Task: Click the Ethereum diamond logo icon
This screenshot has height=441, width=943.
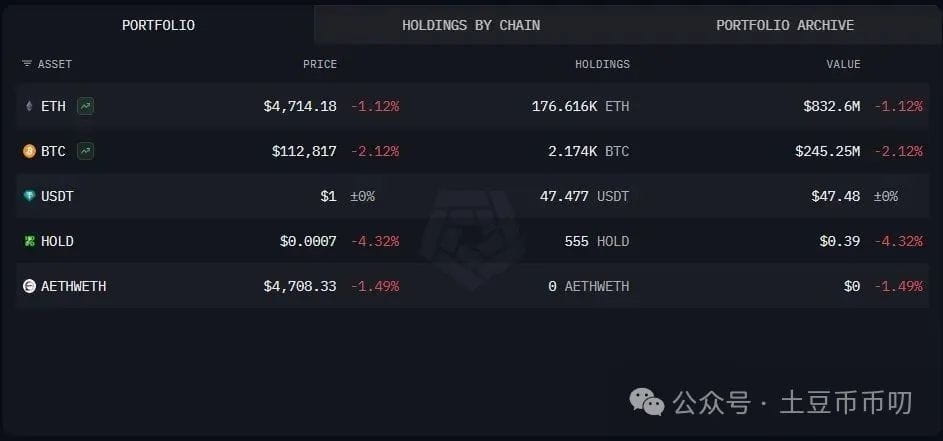Action: [x=29, y=106]
